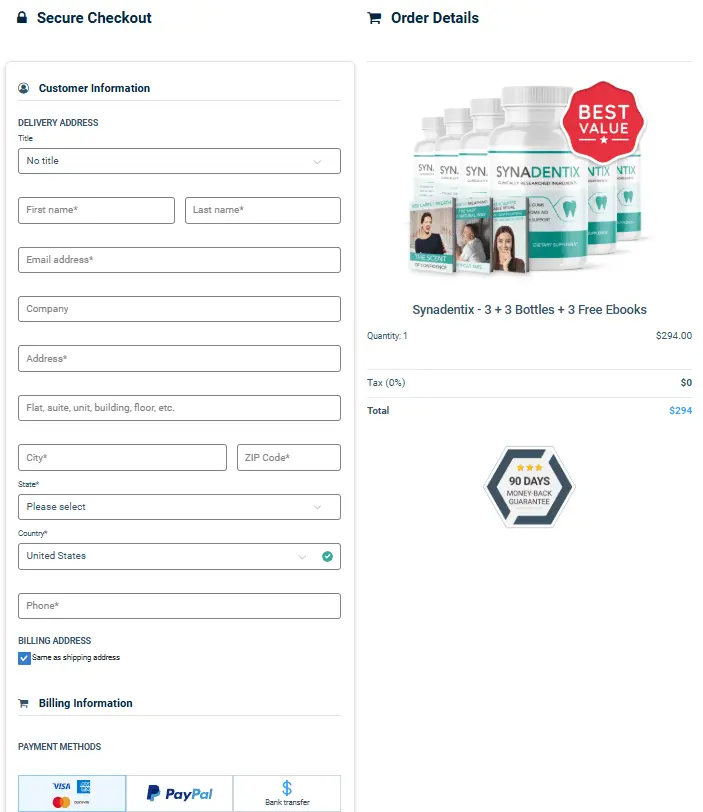The image size is (703, 812).
Task: Click the Synadentix bottles product image
Action: pyautogui.click(x=528, y=179)
